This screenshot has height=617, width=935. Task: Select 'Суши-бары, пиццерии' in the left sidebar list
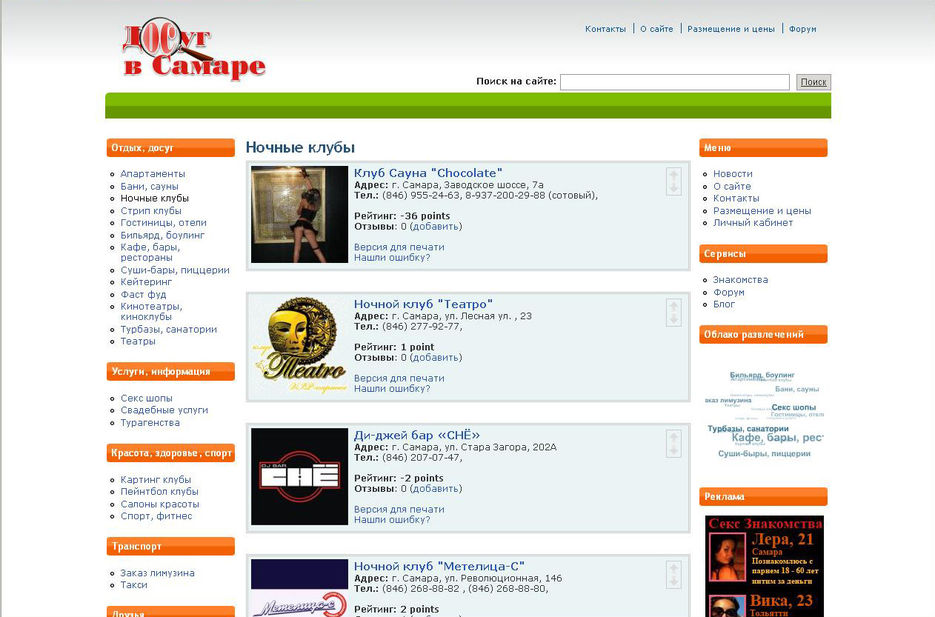(x=175, y=269)
